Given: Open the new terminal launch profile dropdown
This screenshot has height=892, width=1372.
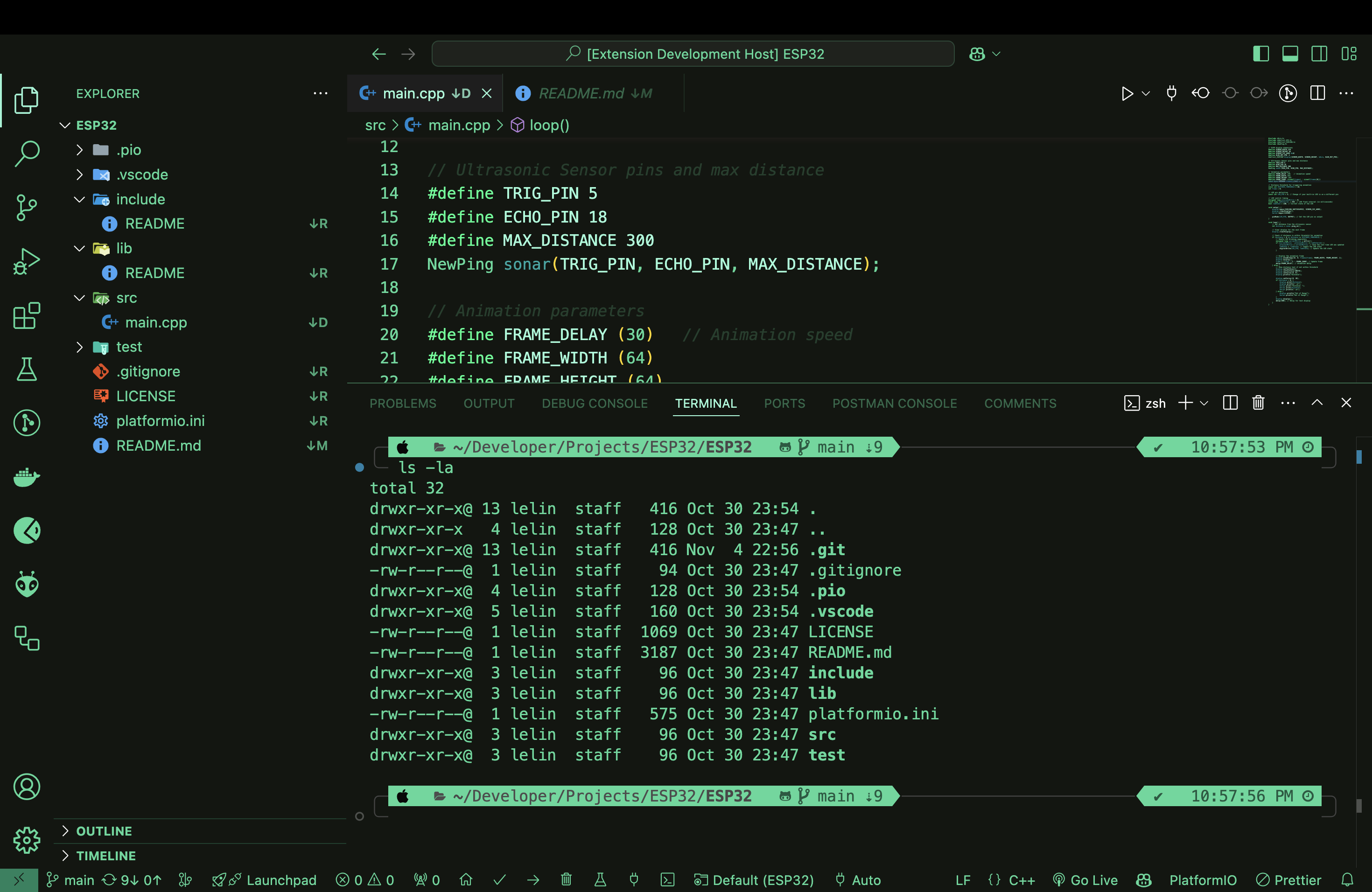Looking at the screenshot, I should [1204, 404].
